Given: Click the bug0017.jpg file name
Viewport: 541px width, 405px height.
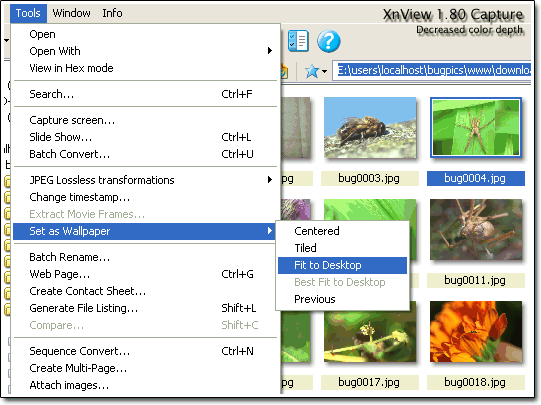Looking at the screenshot, I should [369, 382].
